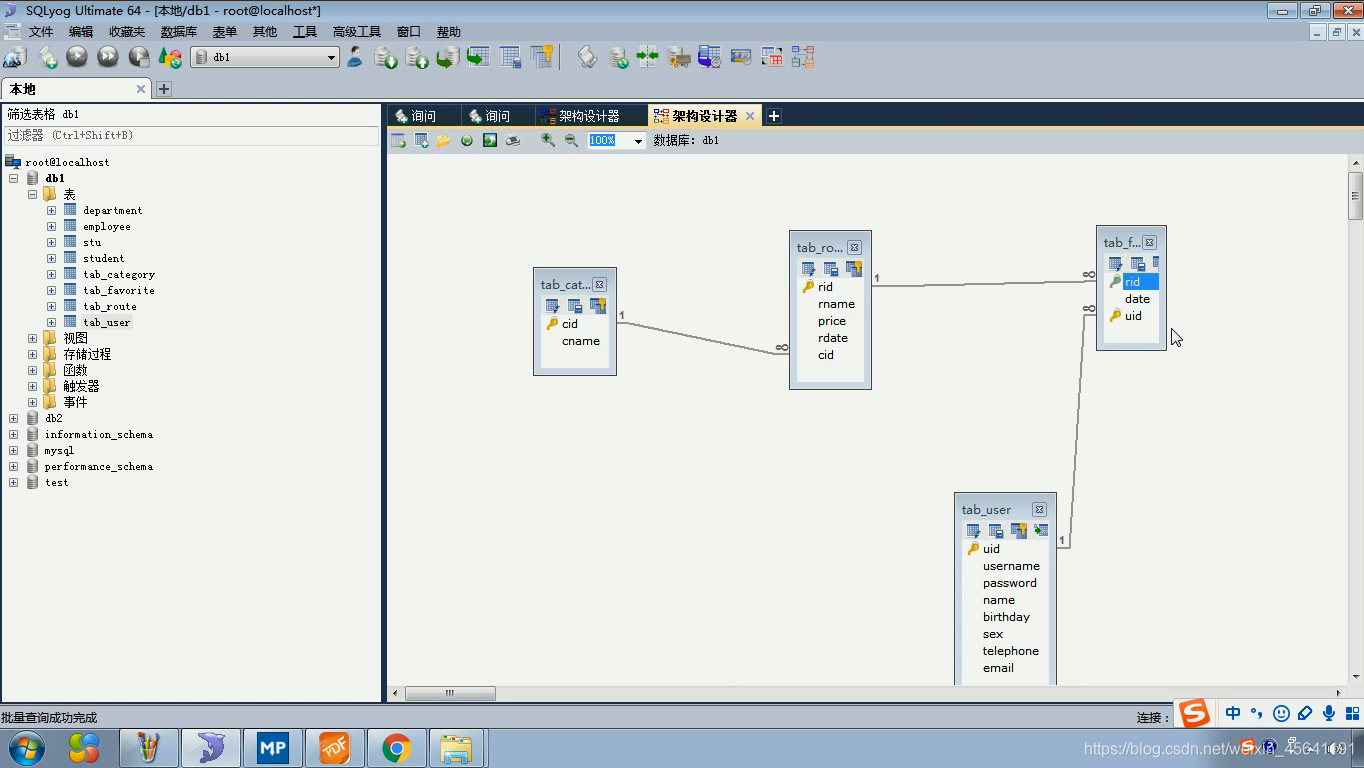Click the horizontal scrollbar thumb of canvas
This screenshot has width=1364, height=768.
(450, 693)
